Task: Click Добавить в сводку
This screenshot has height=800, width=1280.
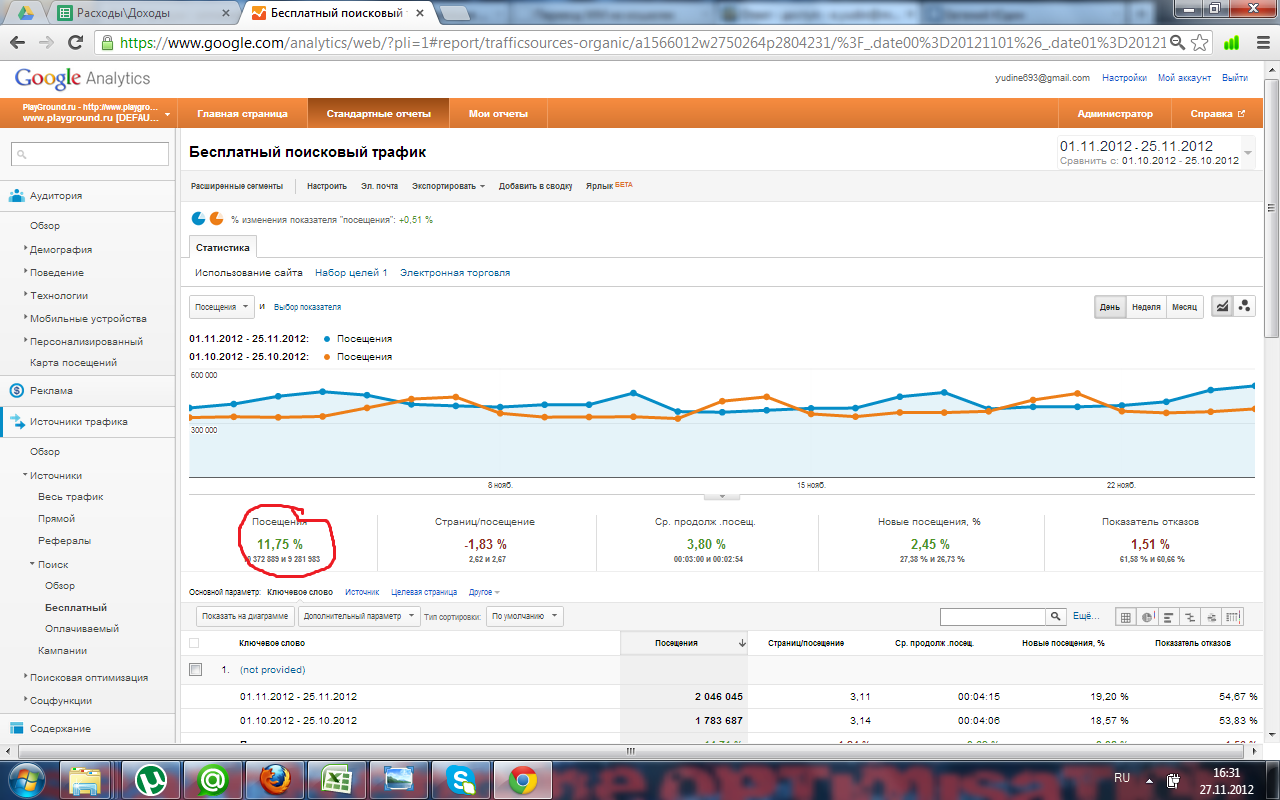Action: point(535,186)
